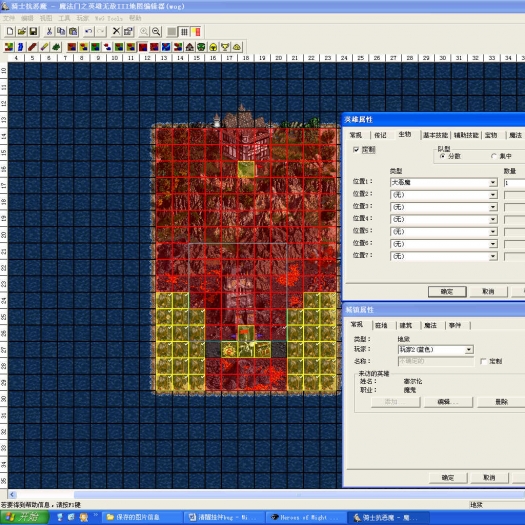Open the Windows 开始 Start button
The width and height of the screenshot is (525, 525).
point(23,517)
